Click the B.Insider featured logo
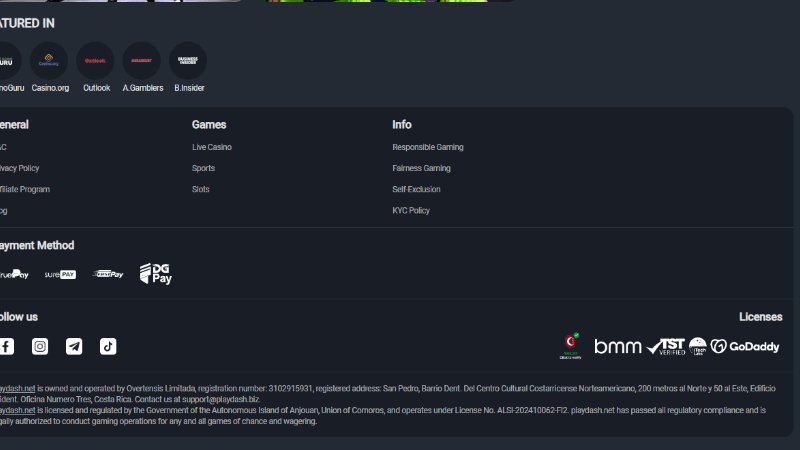 (x=188, y=61)
